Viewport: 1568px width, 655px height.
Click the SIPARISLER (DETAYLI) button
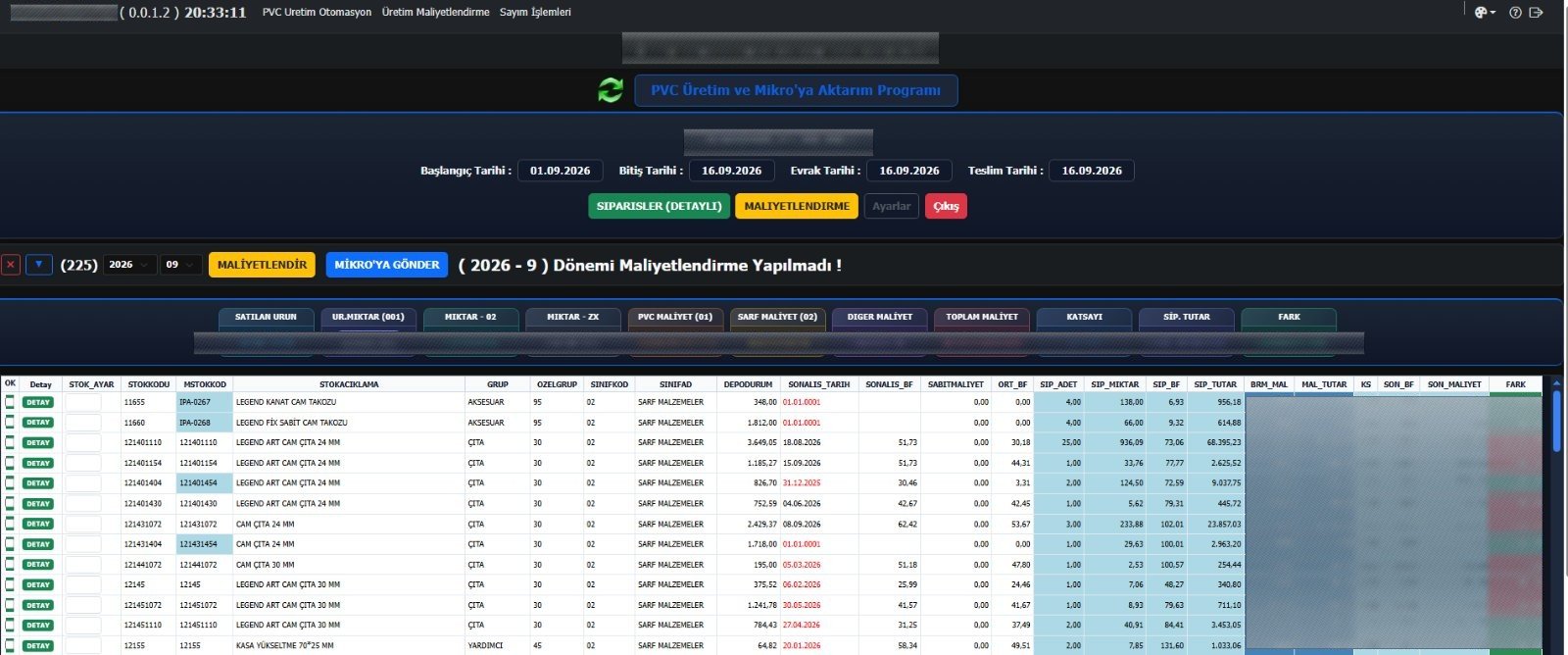pyautogui.click(x=659, y=206)
